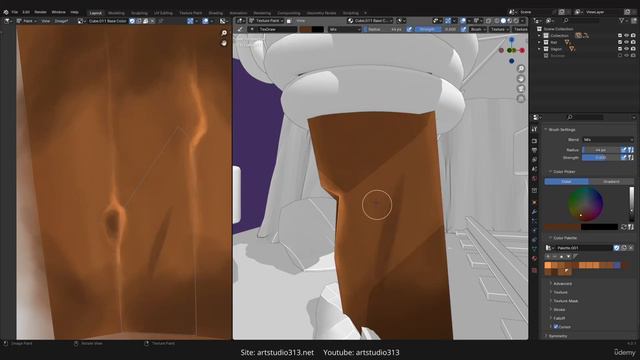Open the Help menu

74,12
